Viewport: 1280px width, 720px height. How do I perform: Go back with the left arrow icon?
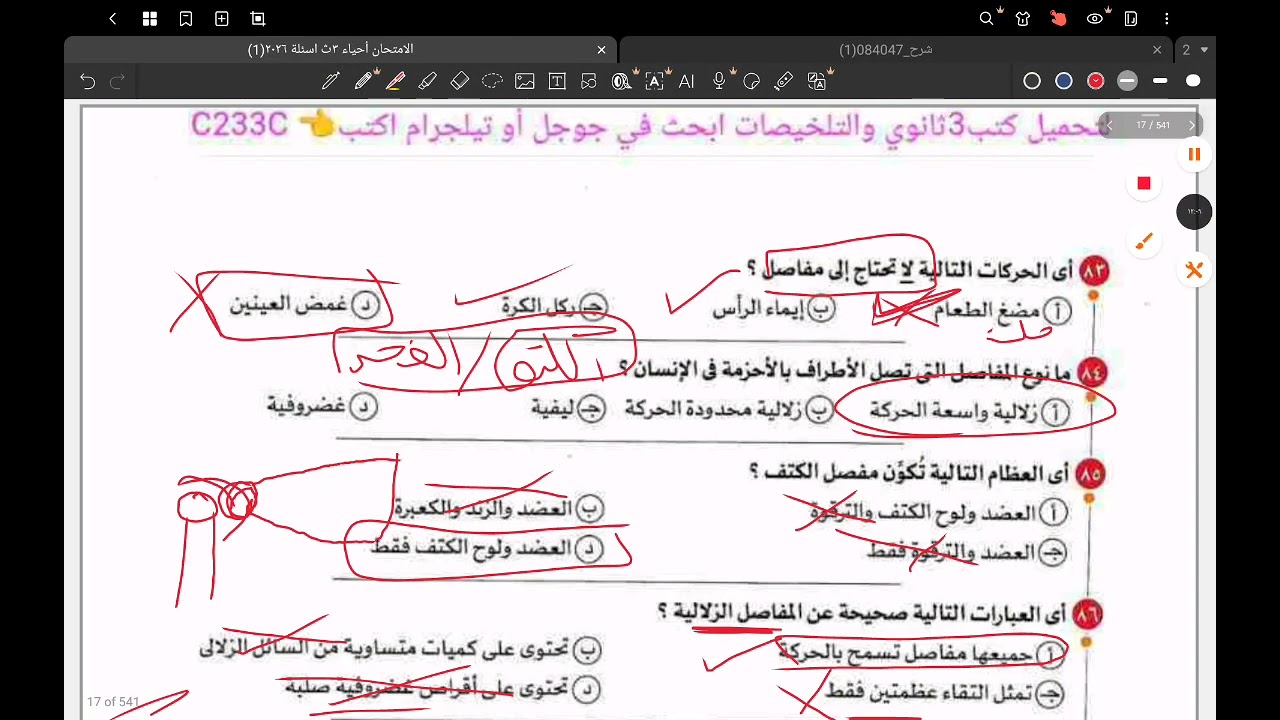point(113,19)
